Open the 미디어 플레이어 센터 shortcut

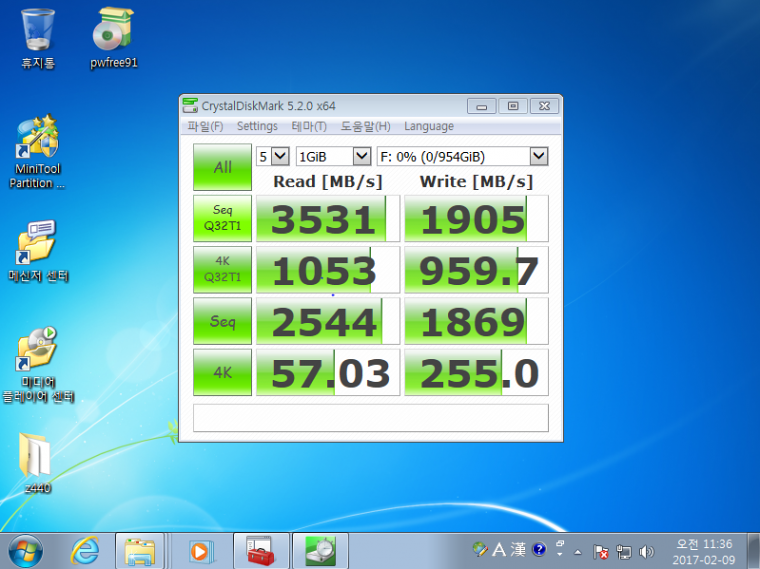[38, 364]
